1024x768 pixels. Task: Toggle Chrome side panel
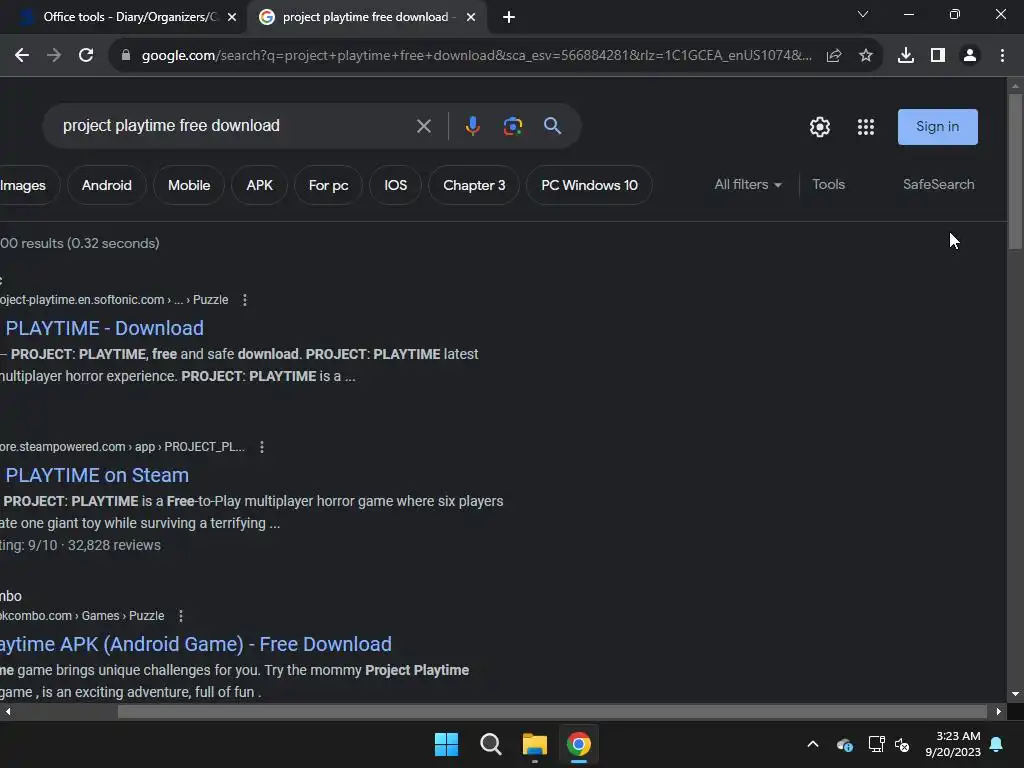[937, 56]
